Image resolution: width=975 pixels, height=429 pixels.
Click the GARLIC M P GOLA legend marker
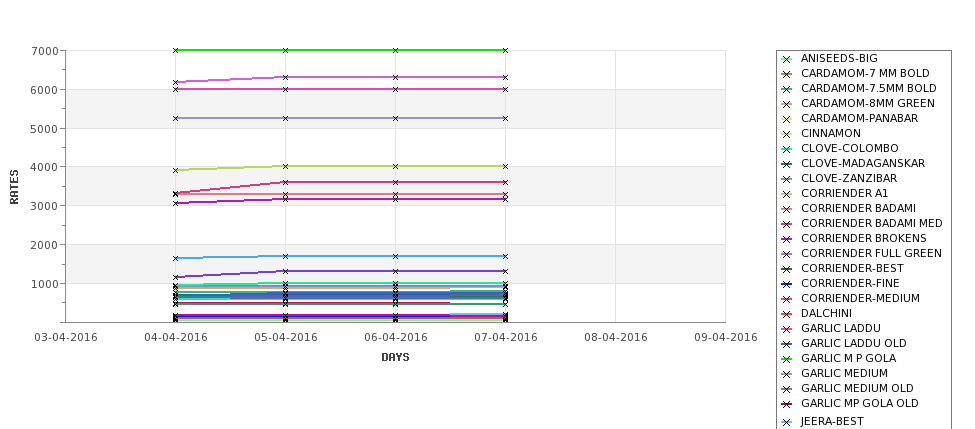click(x=787, y=359)
